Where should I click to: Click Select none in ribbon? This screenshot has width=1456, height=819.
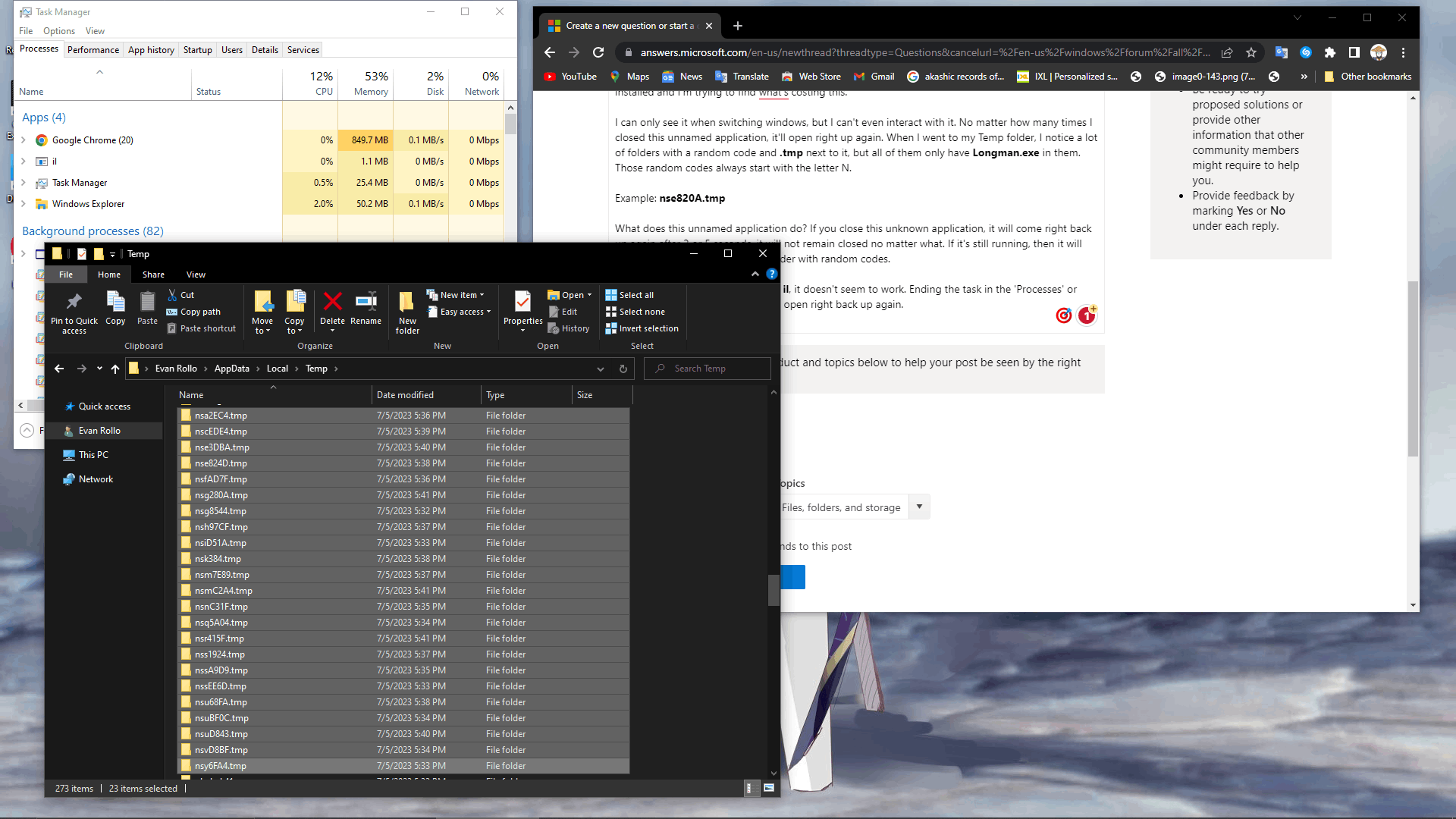click(635, 312)
